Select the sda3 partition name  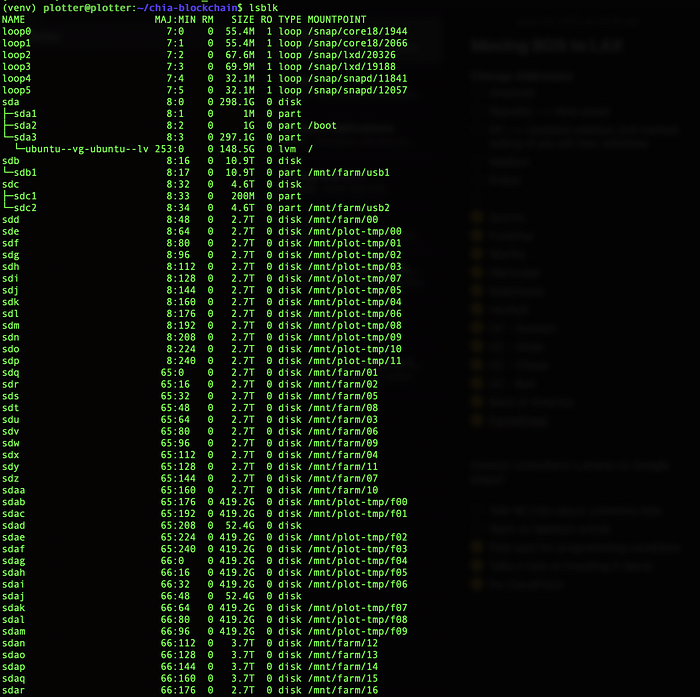click(25, 137)
